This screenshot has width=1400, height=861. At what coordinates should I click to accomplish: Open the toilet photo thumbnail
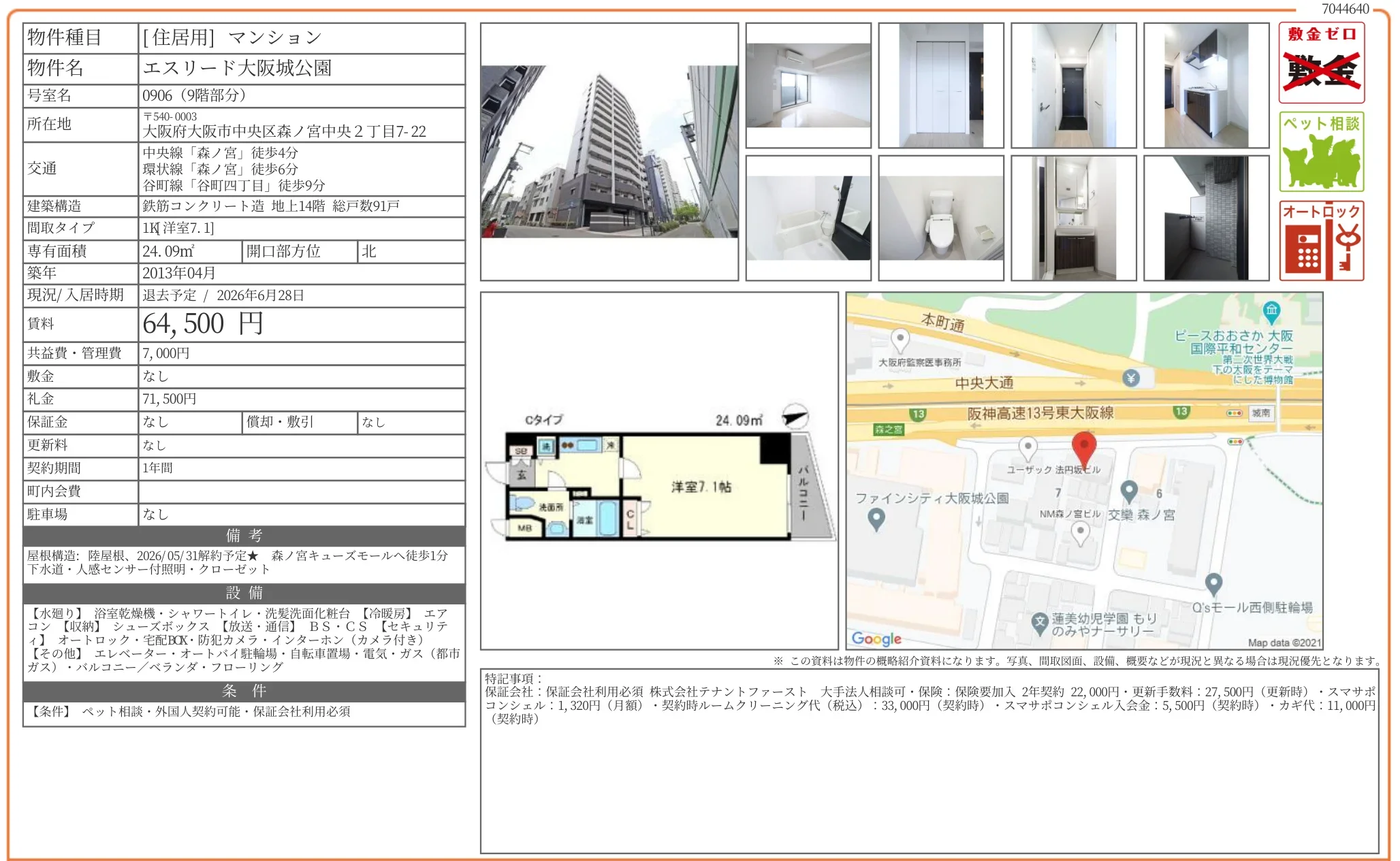(941, 218)
